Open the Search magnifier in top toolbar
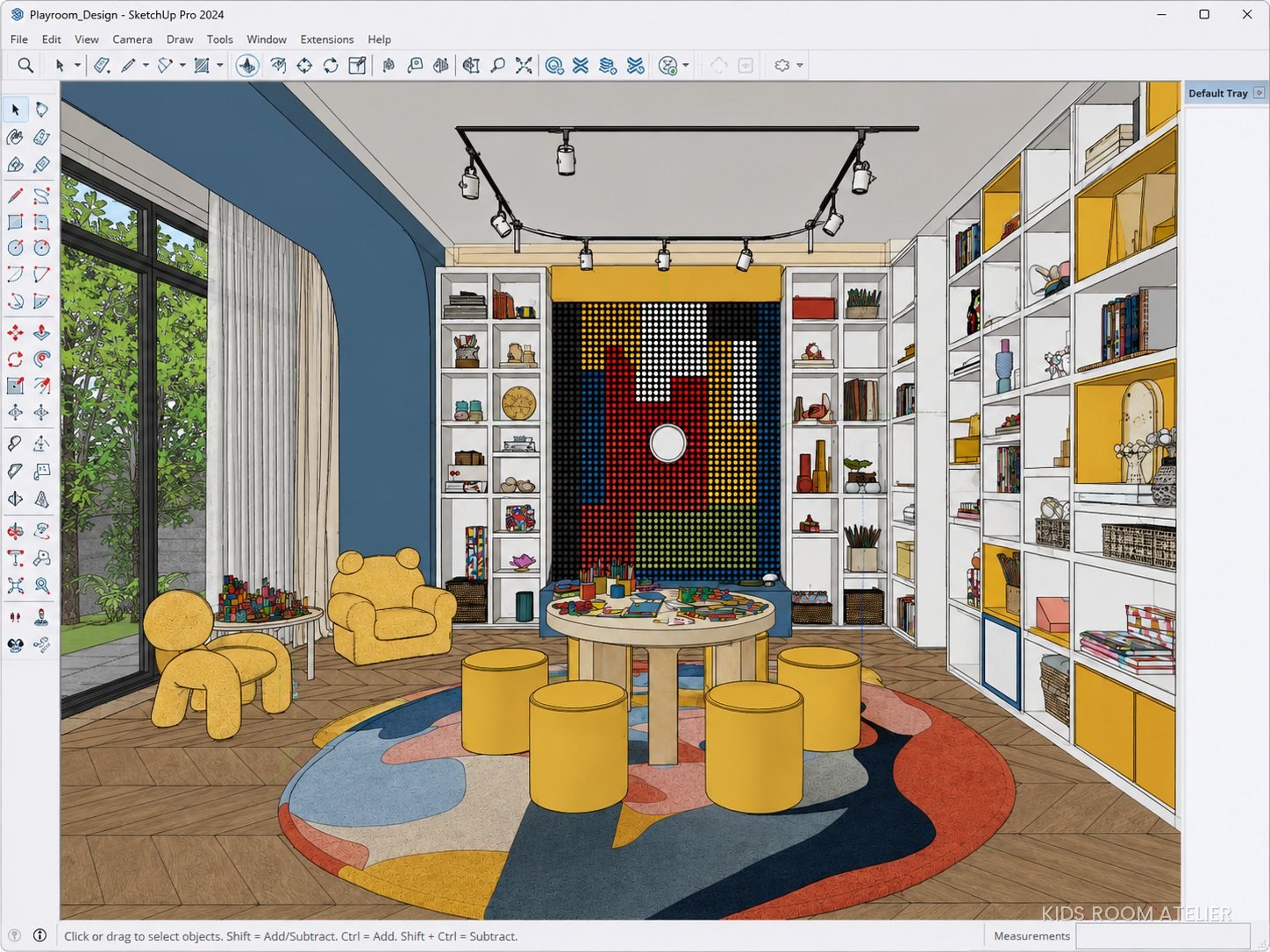The height and width of the screenshot is (952, 1270). point(25,65)
